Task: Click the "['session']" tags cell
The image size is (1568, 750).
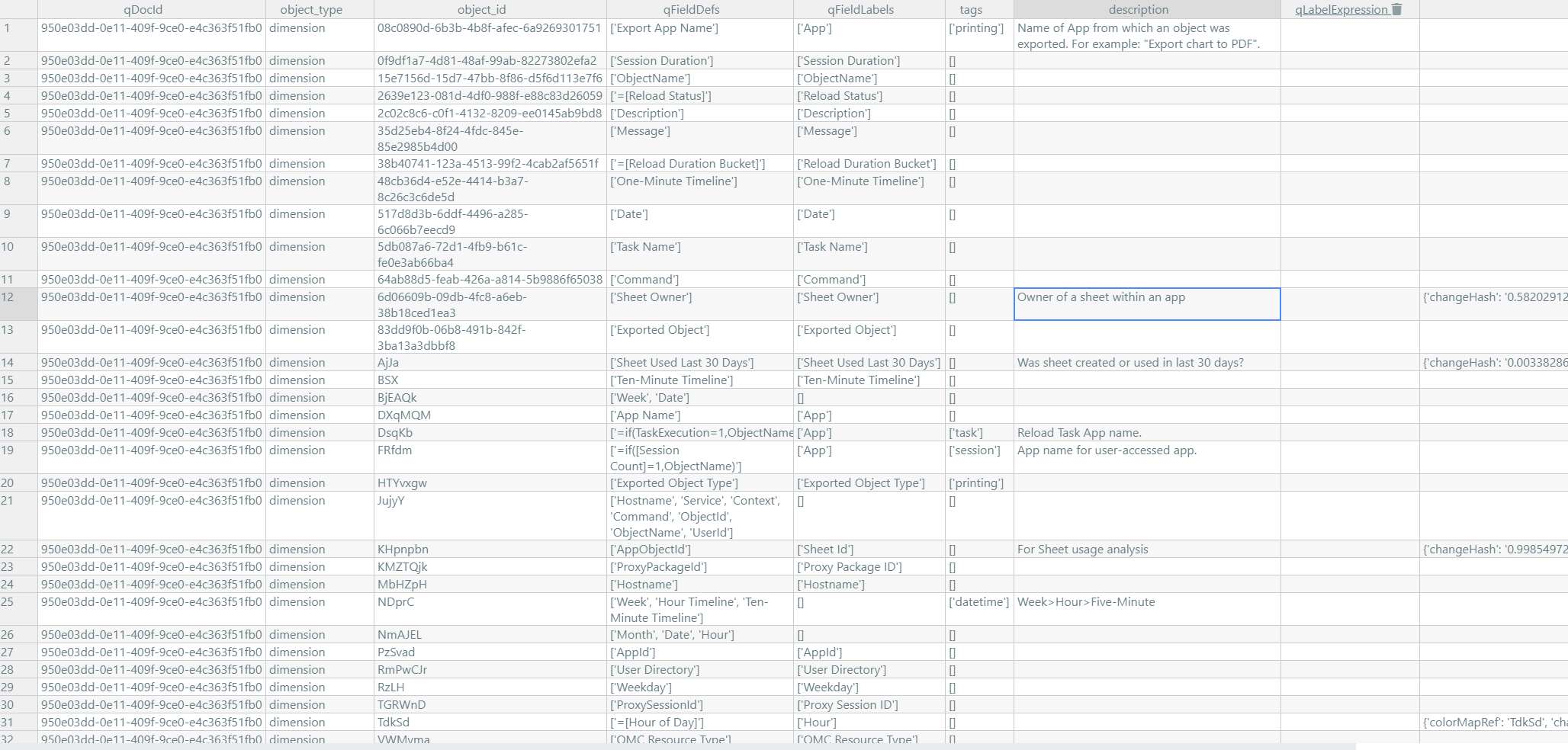Action: point(979,457)
